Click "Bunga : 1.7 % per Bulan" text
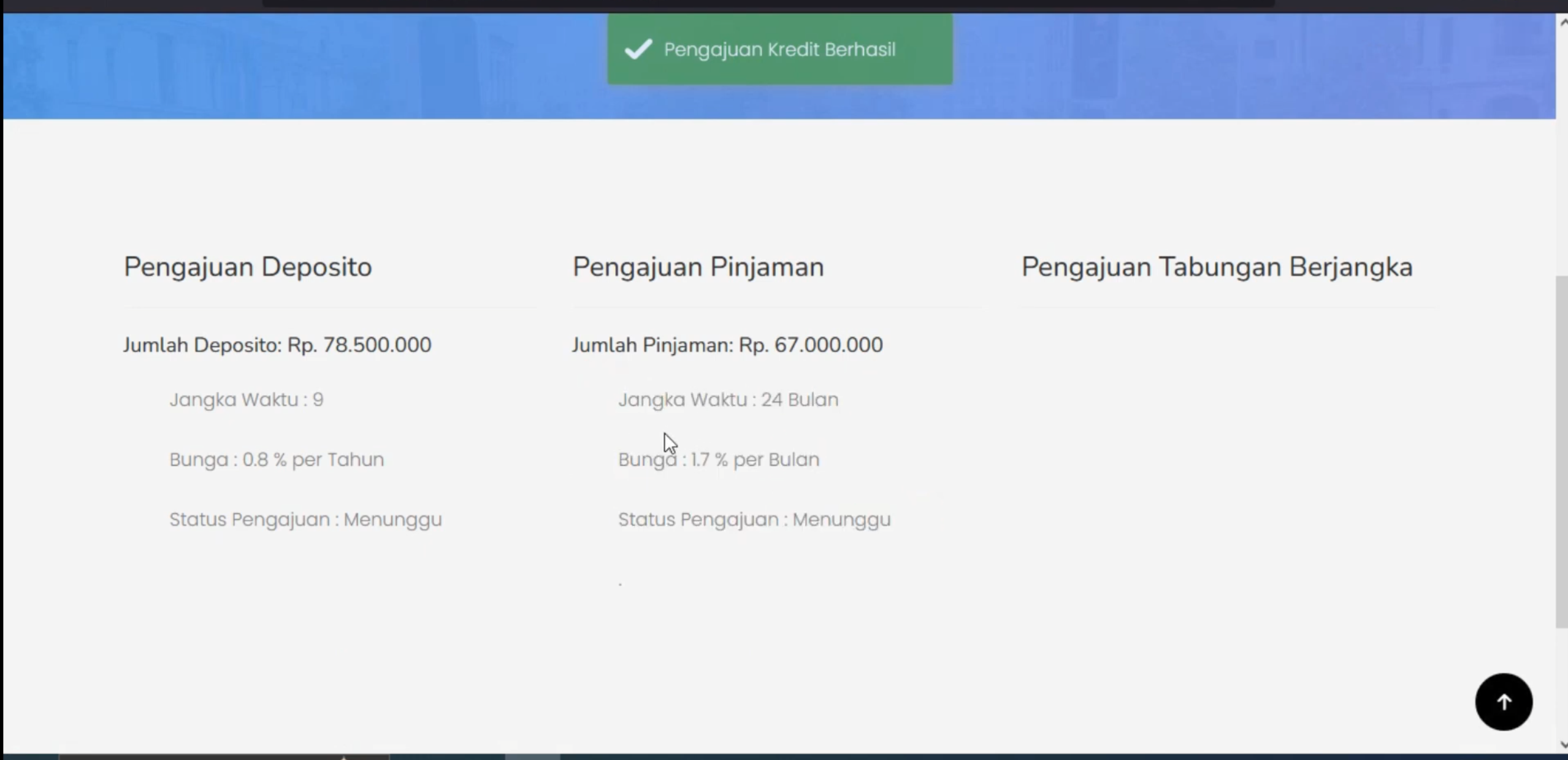Viewport: 1568px width, 760px height. (x=718, y=459)
